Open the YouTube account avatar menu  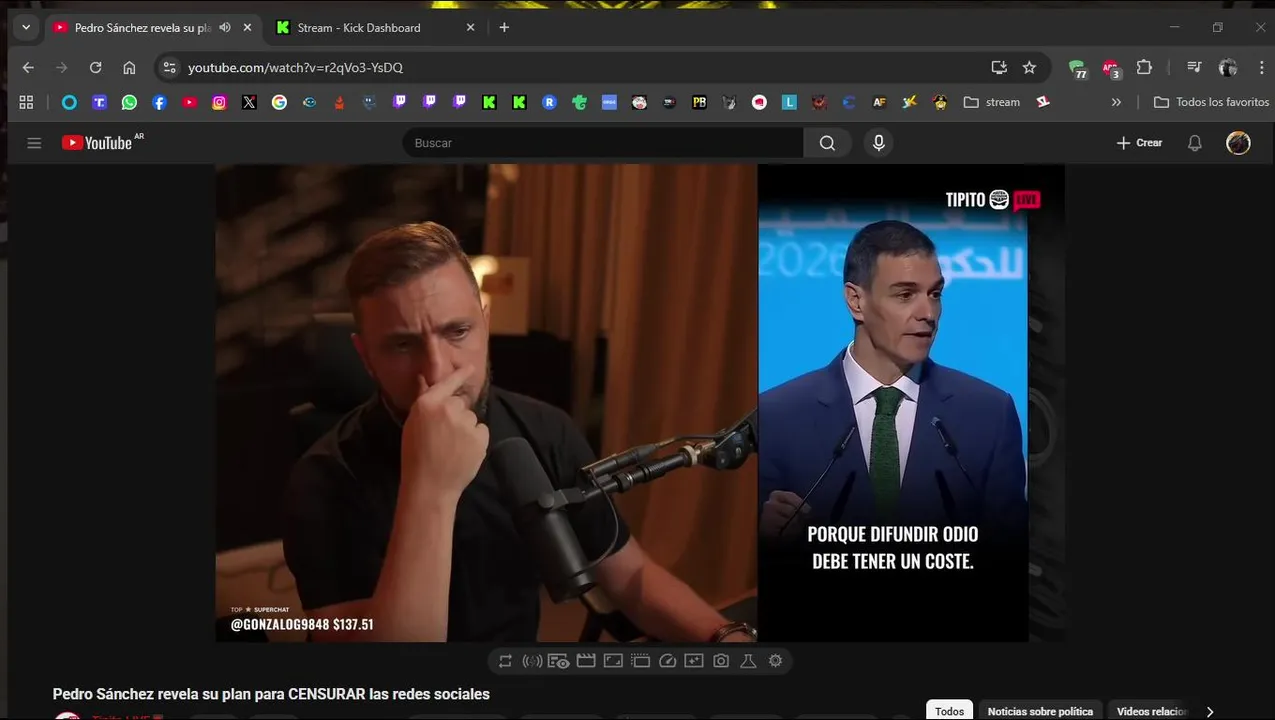click(x=1238, y=143)
